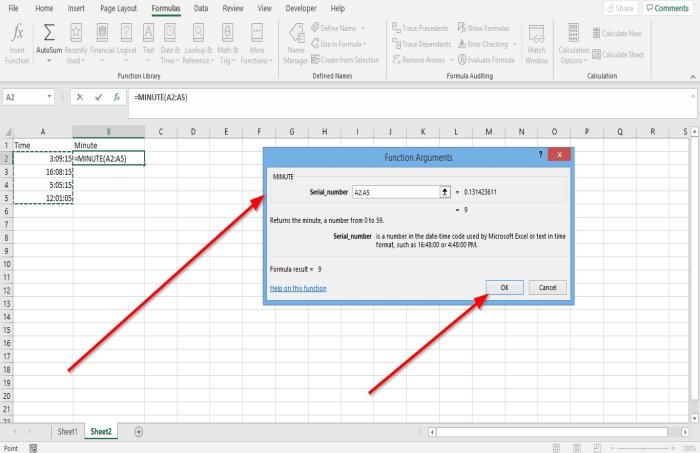The width and height of the screenshot is (700, 453).
Task: Switch to Page Layout tab
Action: 118,8
